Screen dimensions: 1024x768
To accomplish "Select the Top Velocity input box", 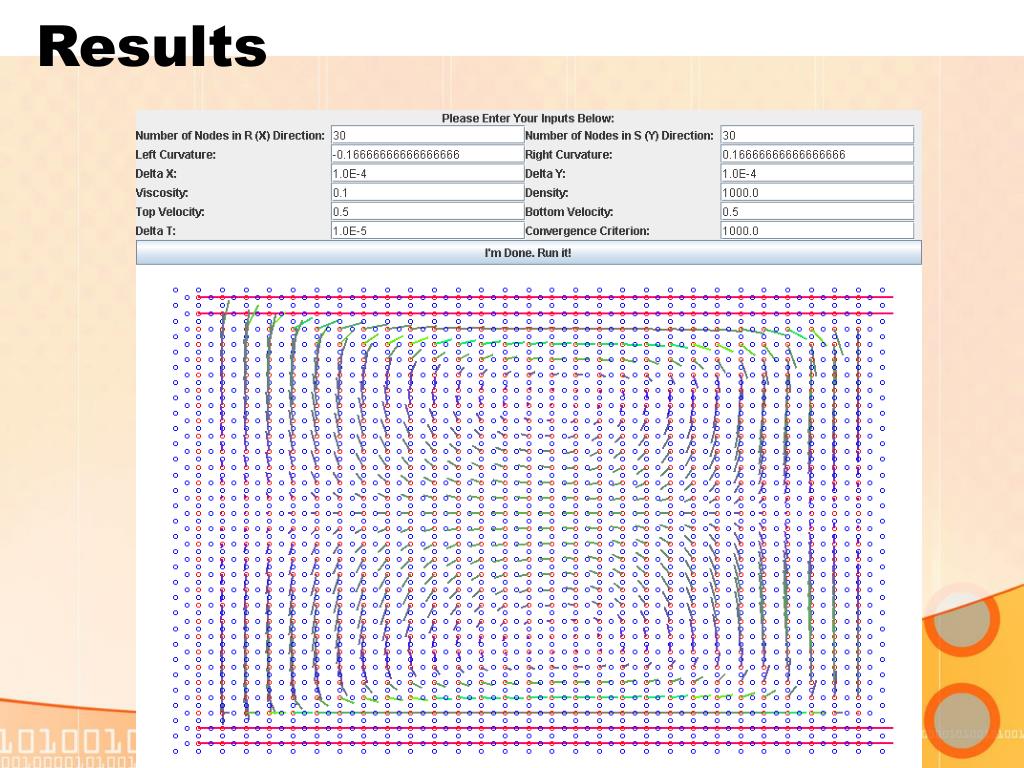I will pyautogui.click(x=428, y=212).
